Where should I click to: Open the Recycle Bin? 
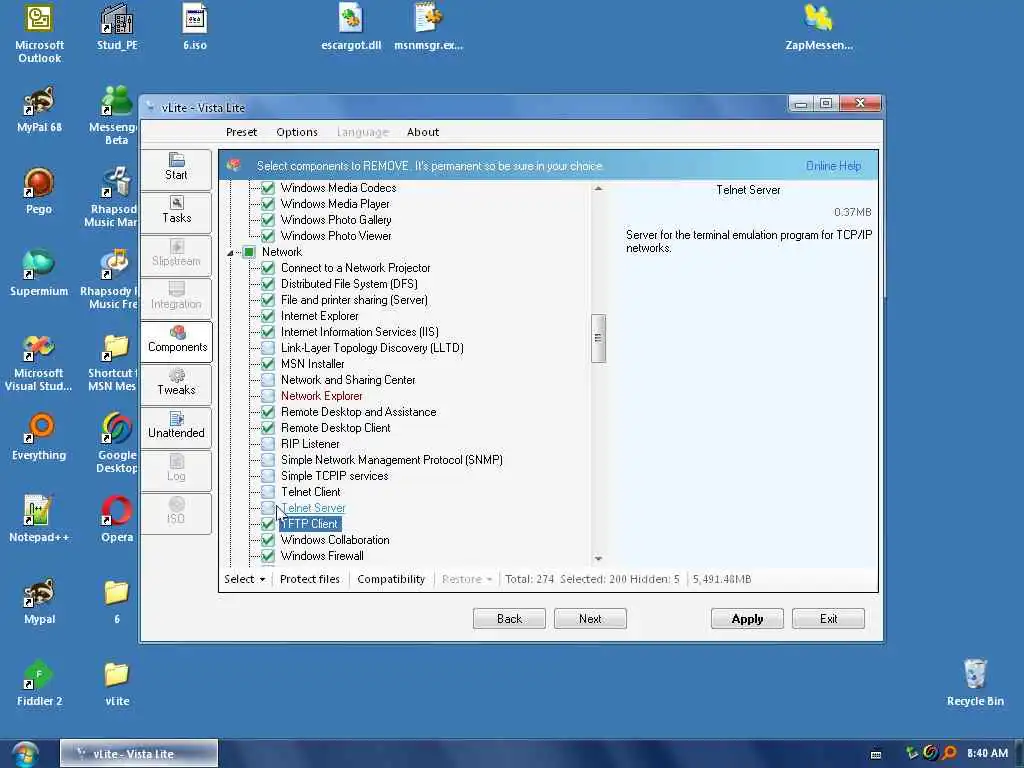click(975, 683)
